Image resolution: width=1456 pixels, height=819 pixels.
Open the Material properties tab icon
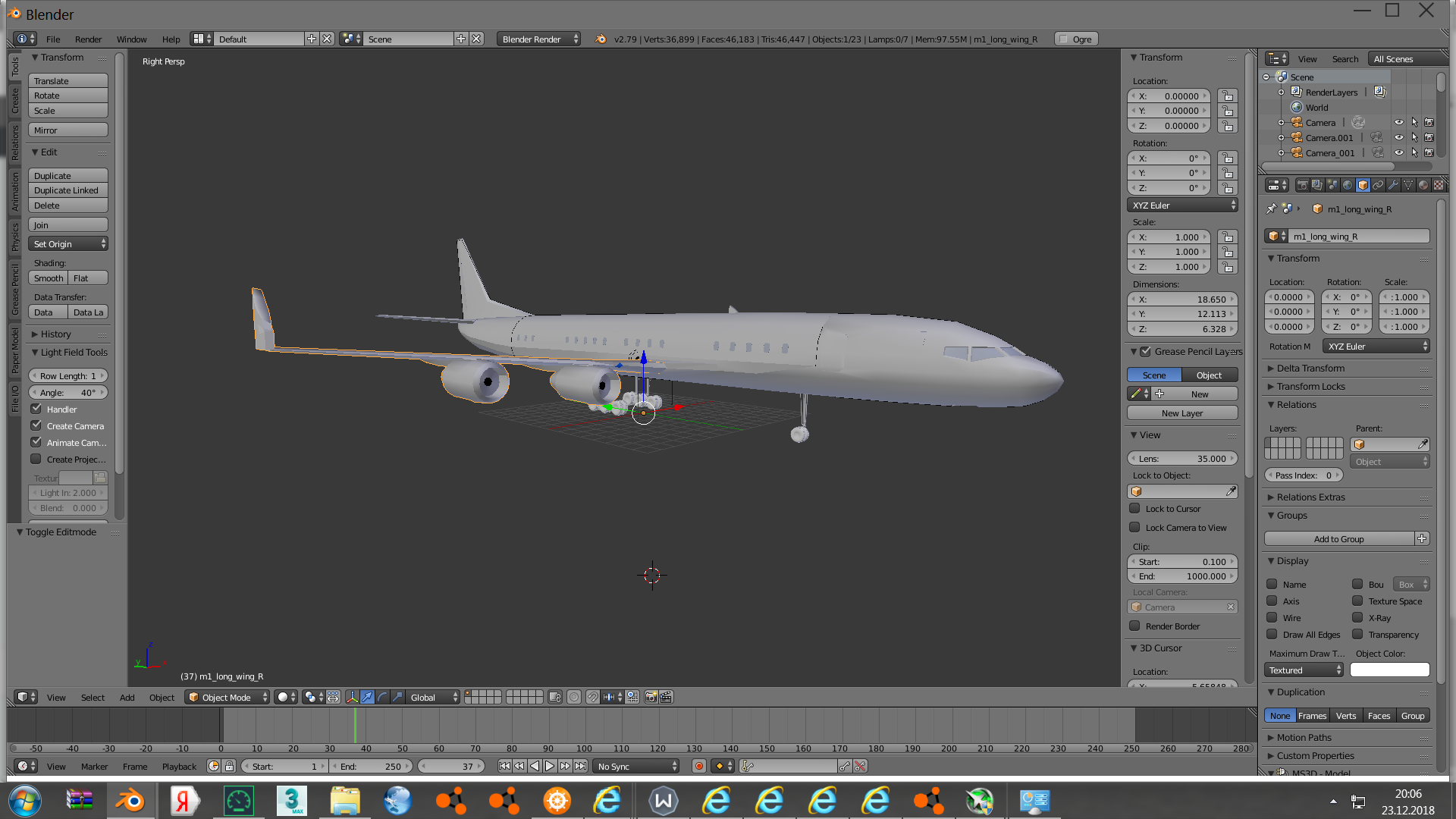[x=1423, y=185]
